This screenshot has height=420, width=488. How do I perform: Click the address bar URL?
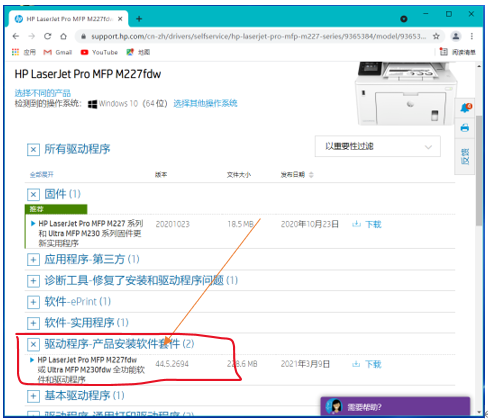[x=258, y=36]
